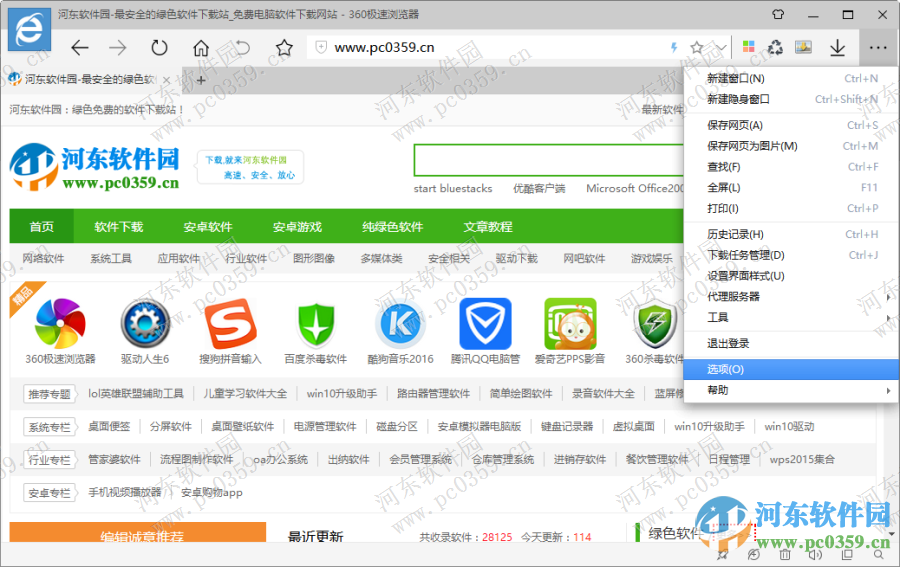Open favorites star in toolbar
This screenshot has height=567, width=900.
point(284,48)
